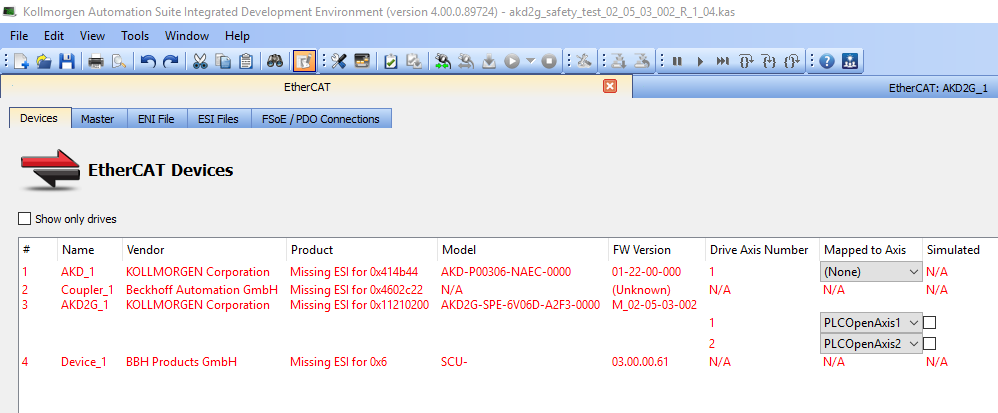Toggle Simulated checkbox for PLCOpenAxis2

[930, 344]
